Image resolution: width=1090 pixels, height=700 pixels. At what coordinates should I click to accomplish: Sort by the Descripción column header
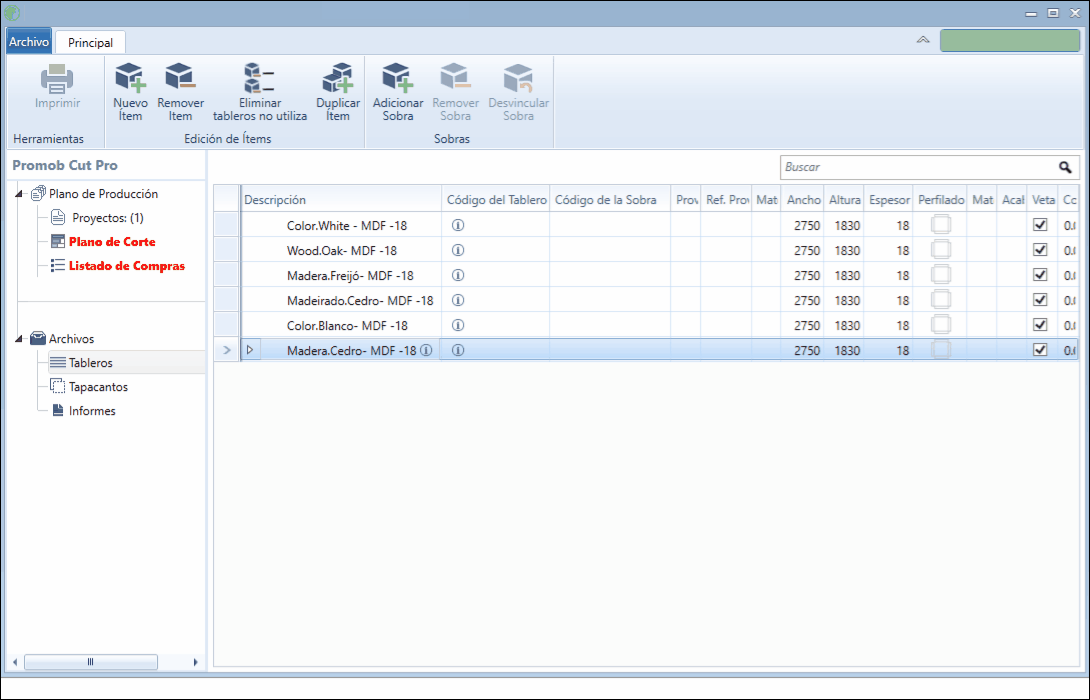(341, 200)
